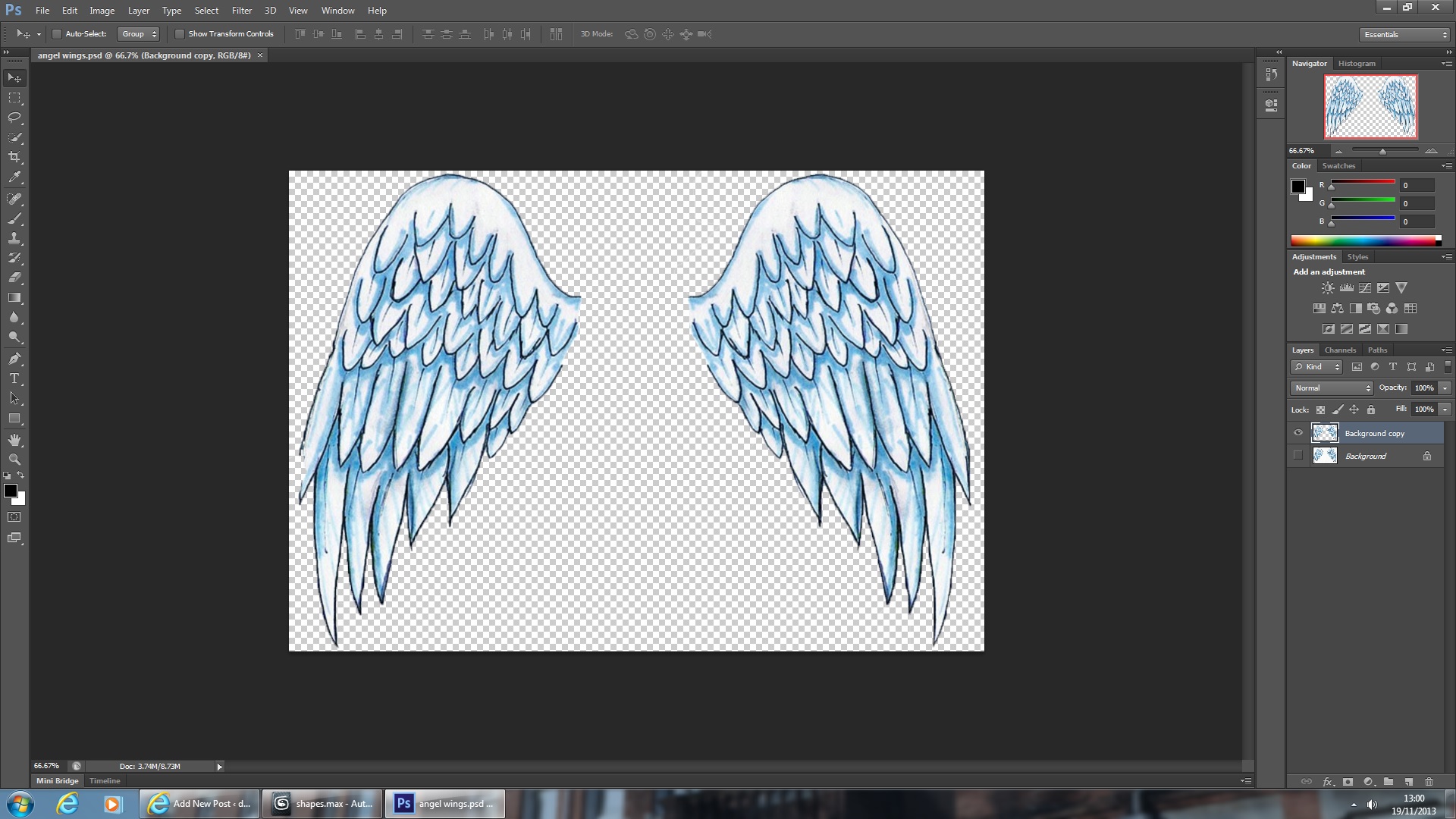This screenshot has width=1456, height=819.
Task: Toggle visibility of Background layer
Action: click(1298, 456)
